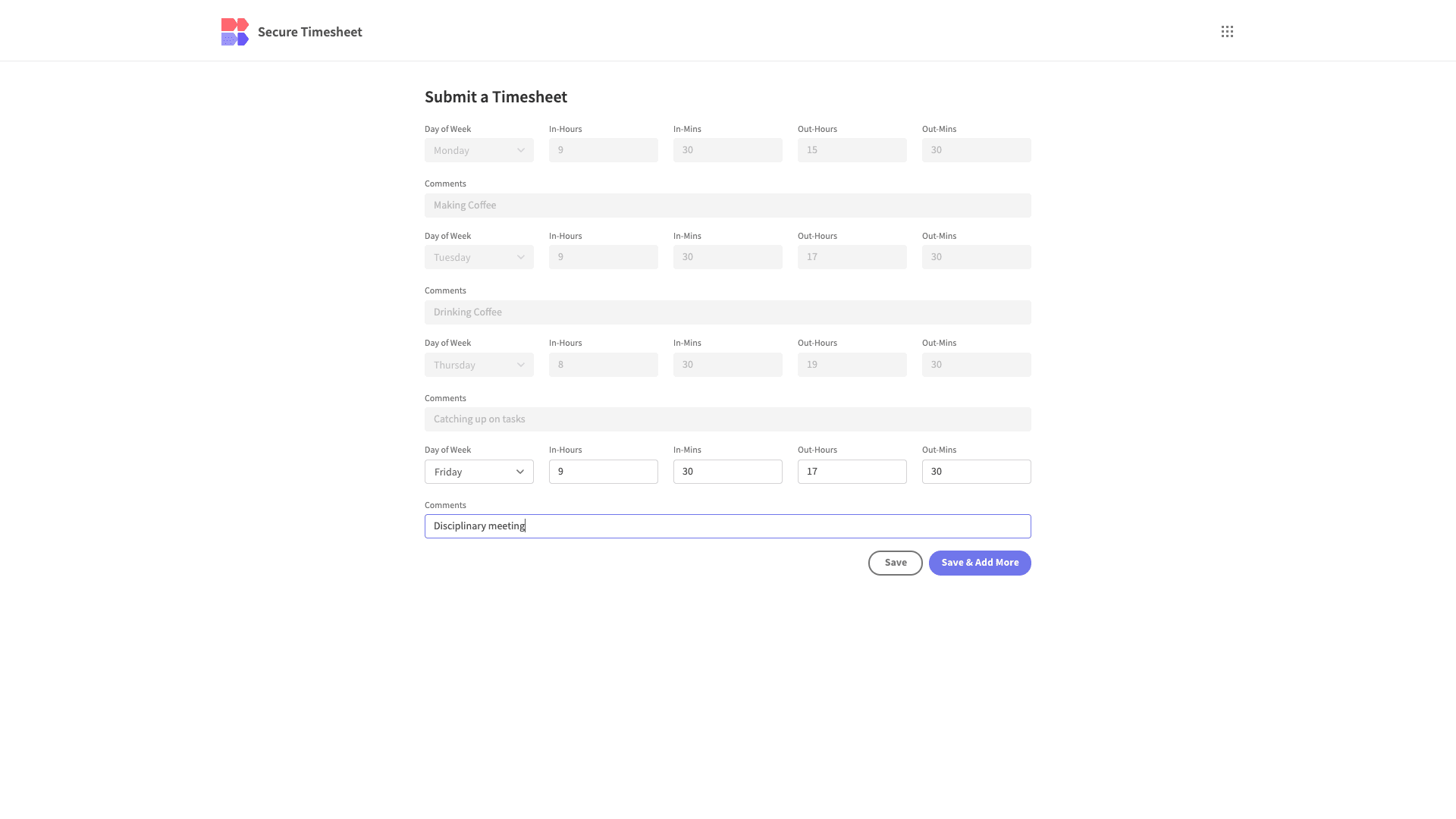The width and height of the screenshot is (1456, 819).
Task: Click In-Mins field in Thursday row
Action: coord(728,365)
